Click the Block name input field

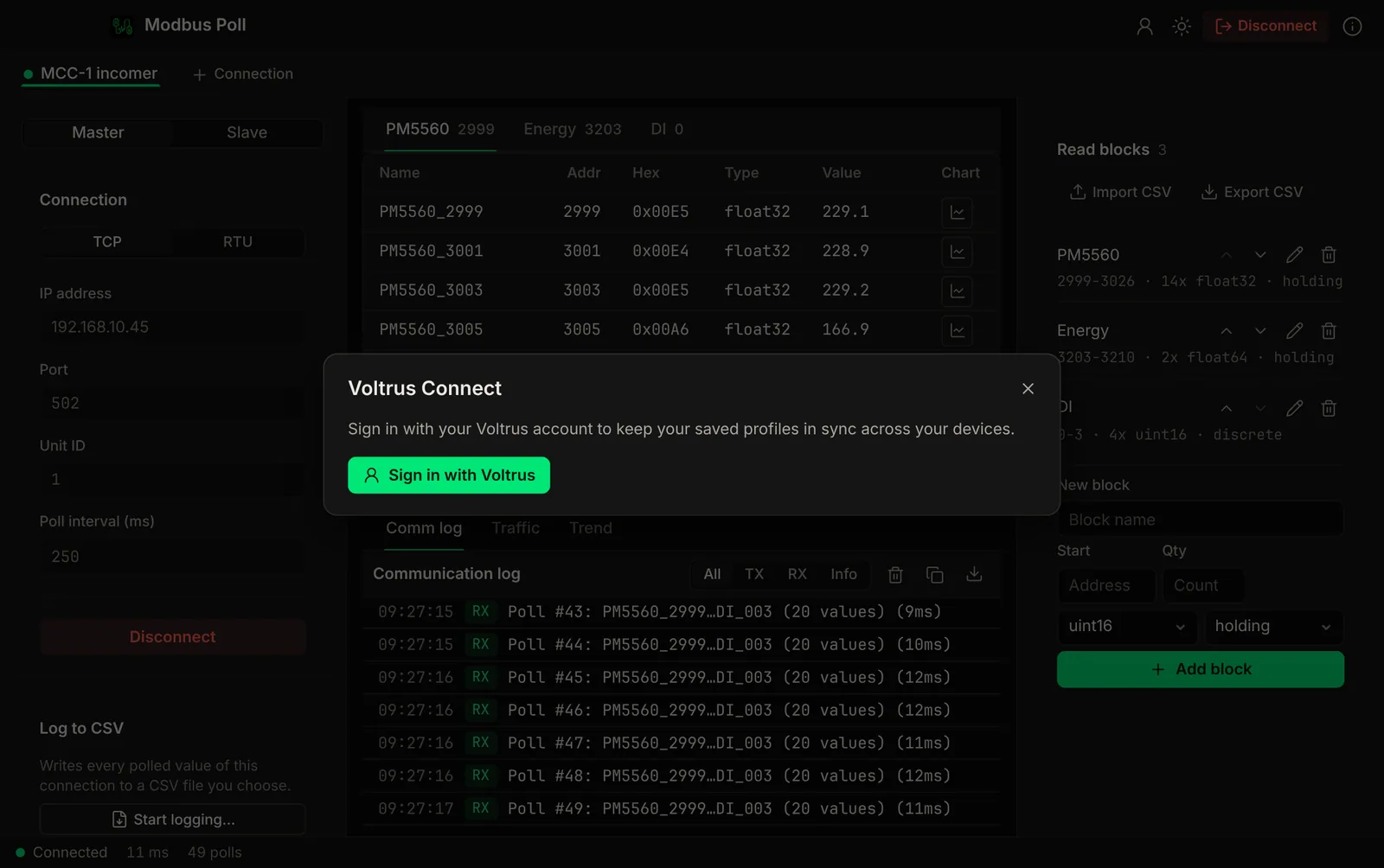pyautogui.click(x=1201, y=520)
